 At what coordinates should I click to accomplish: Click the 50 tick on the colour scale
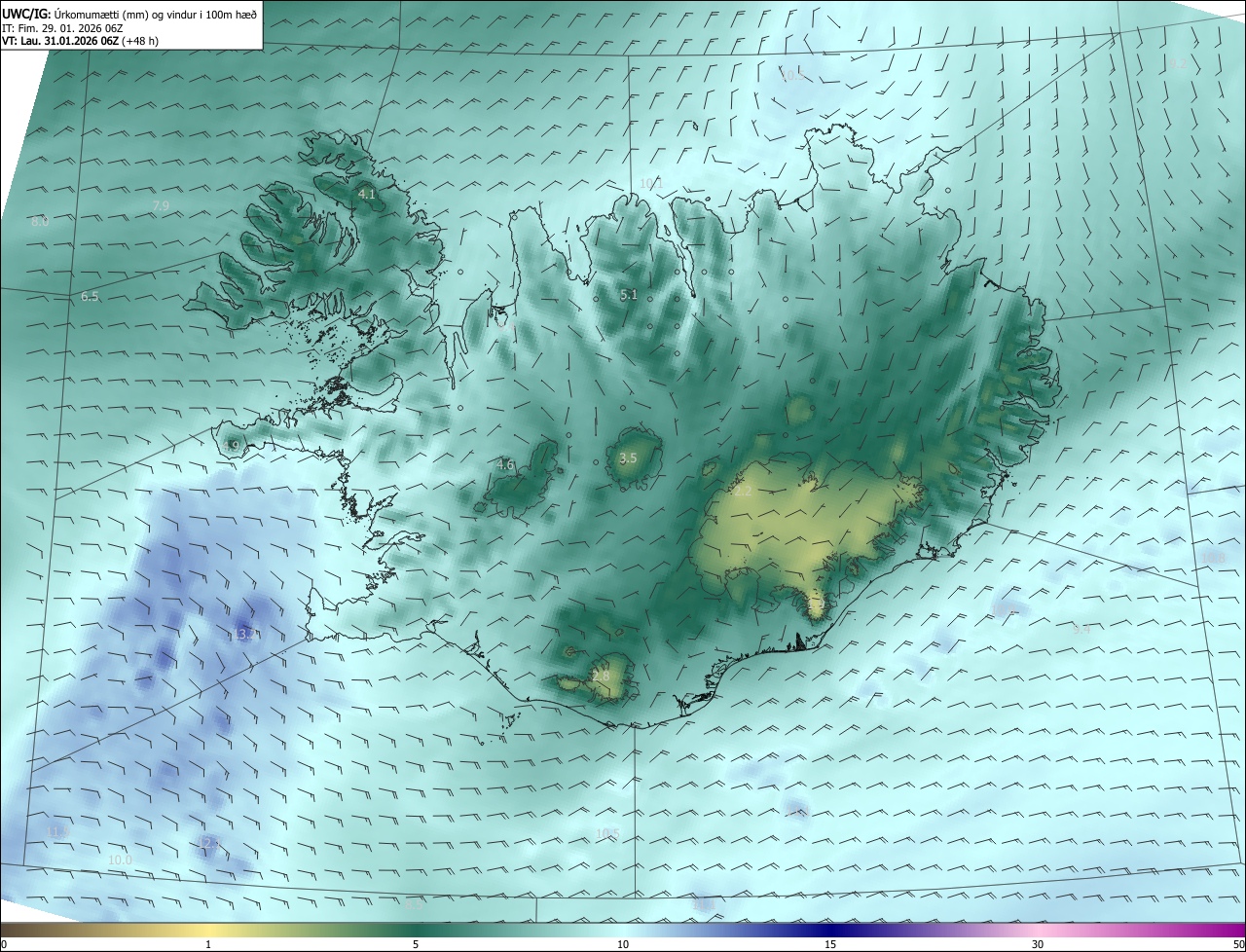point(1238,944)
